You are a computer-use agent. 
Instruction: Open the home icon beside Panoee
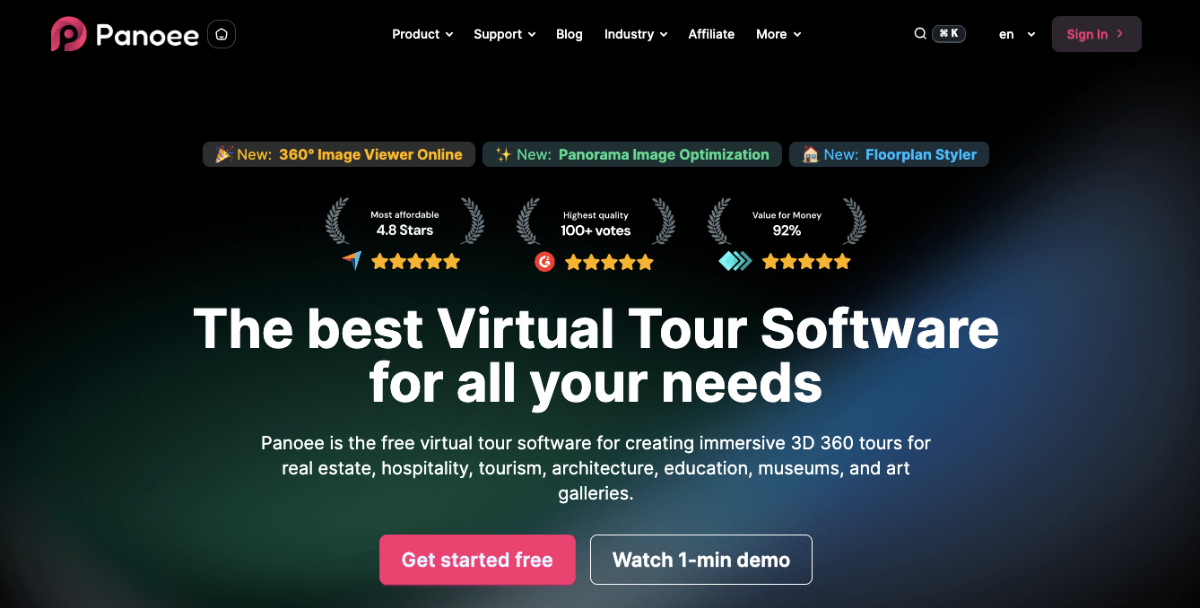(x=222, y=34)
